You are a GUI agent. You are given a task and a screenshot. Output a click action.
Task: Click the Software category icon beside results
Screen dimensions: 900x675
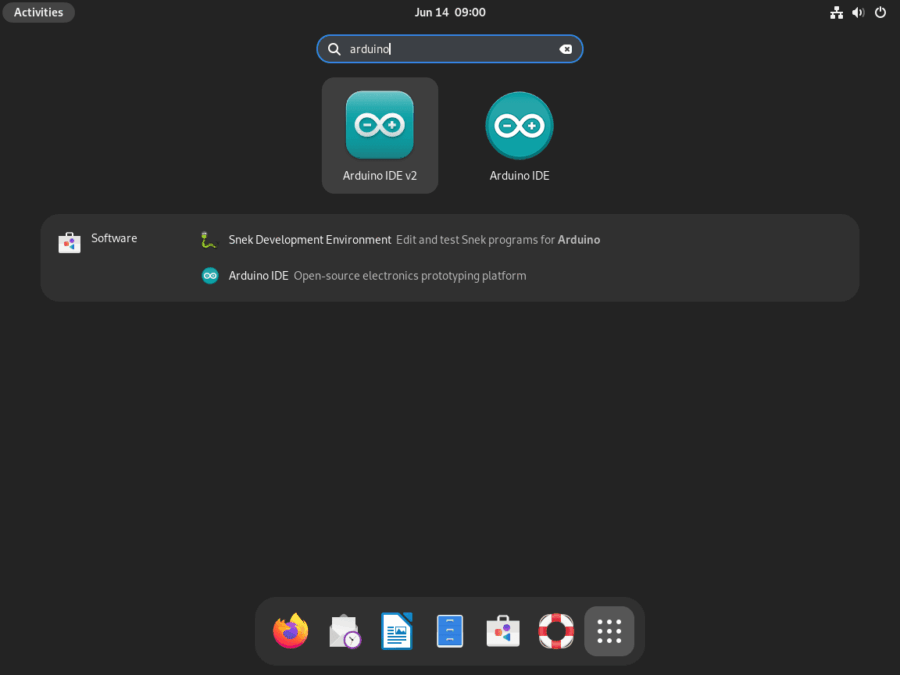[x=69, y=242]
